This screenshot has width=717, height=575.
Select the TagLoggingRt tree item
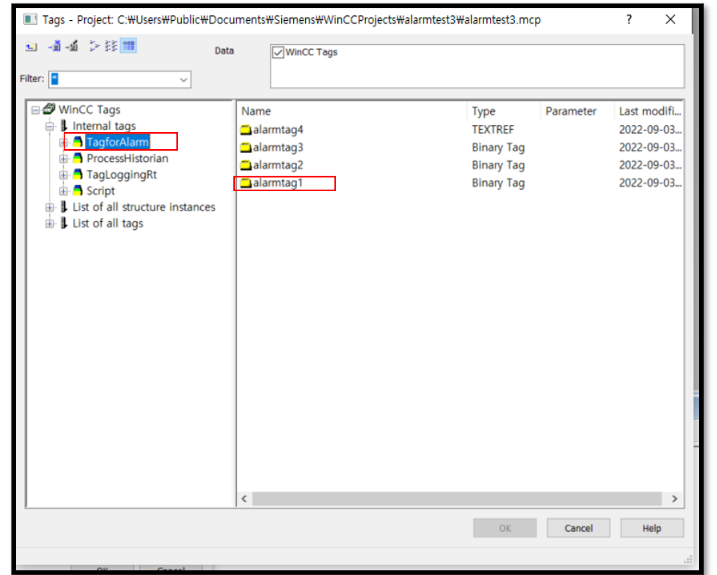click(122, 175)
